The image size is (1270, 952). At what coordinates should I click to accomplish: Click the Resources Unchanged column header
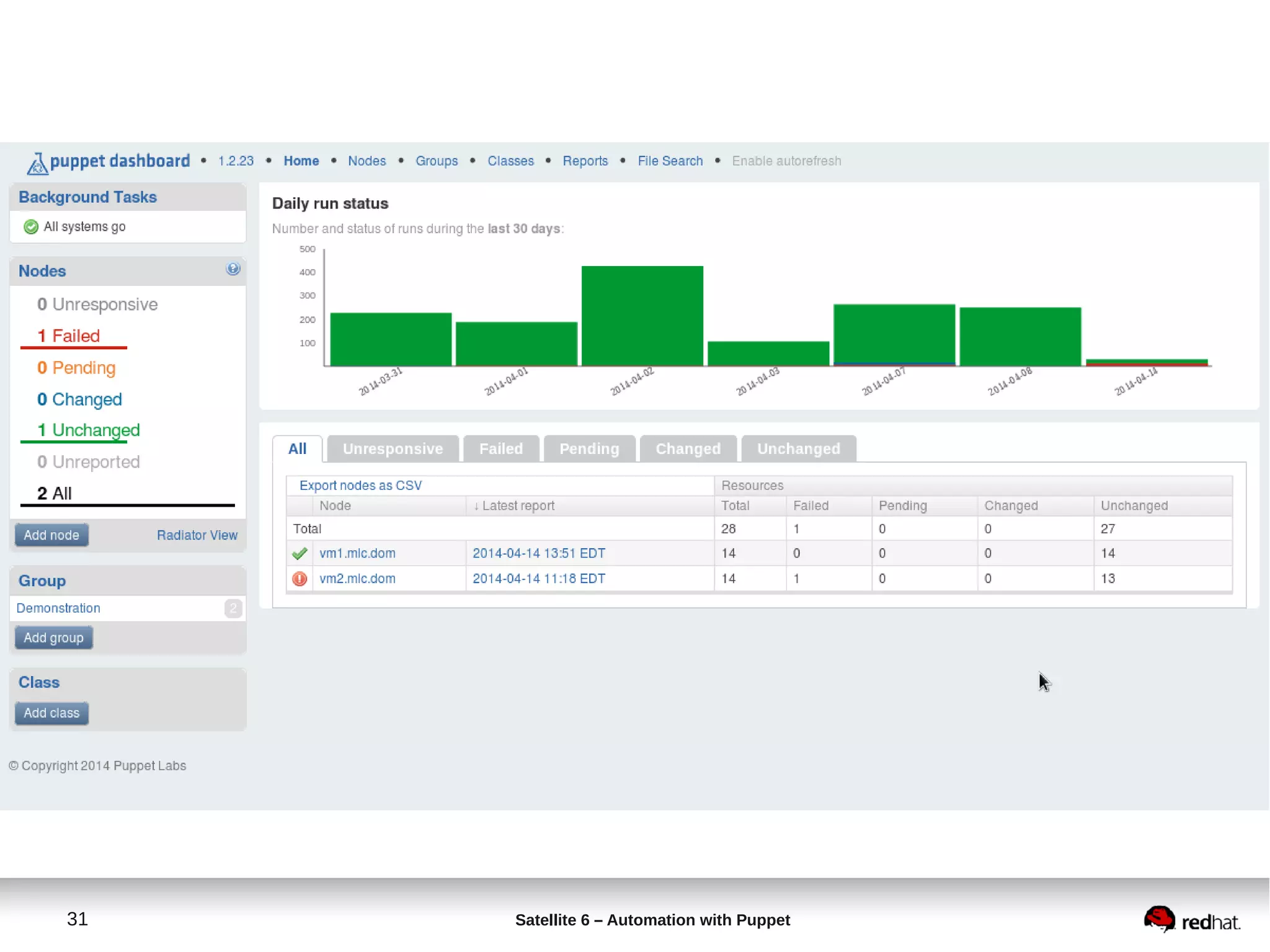pos(1134,506)
